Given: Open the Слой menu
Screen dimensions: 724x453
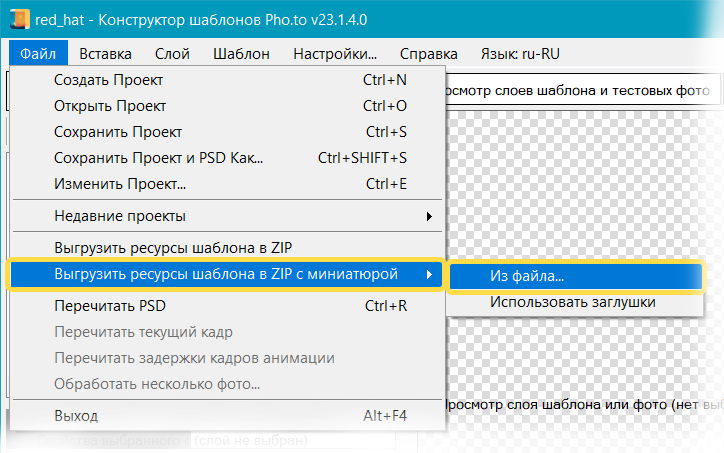Looking at the screenshot, I should pyautogui.click(x=173, y=54).
